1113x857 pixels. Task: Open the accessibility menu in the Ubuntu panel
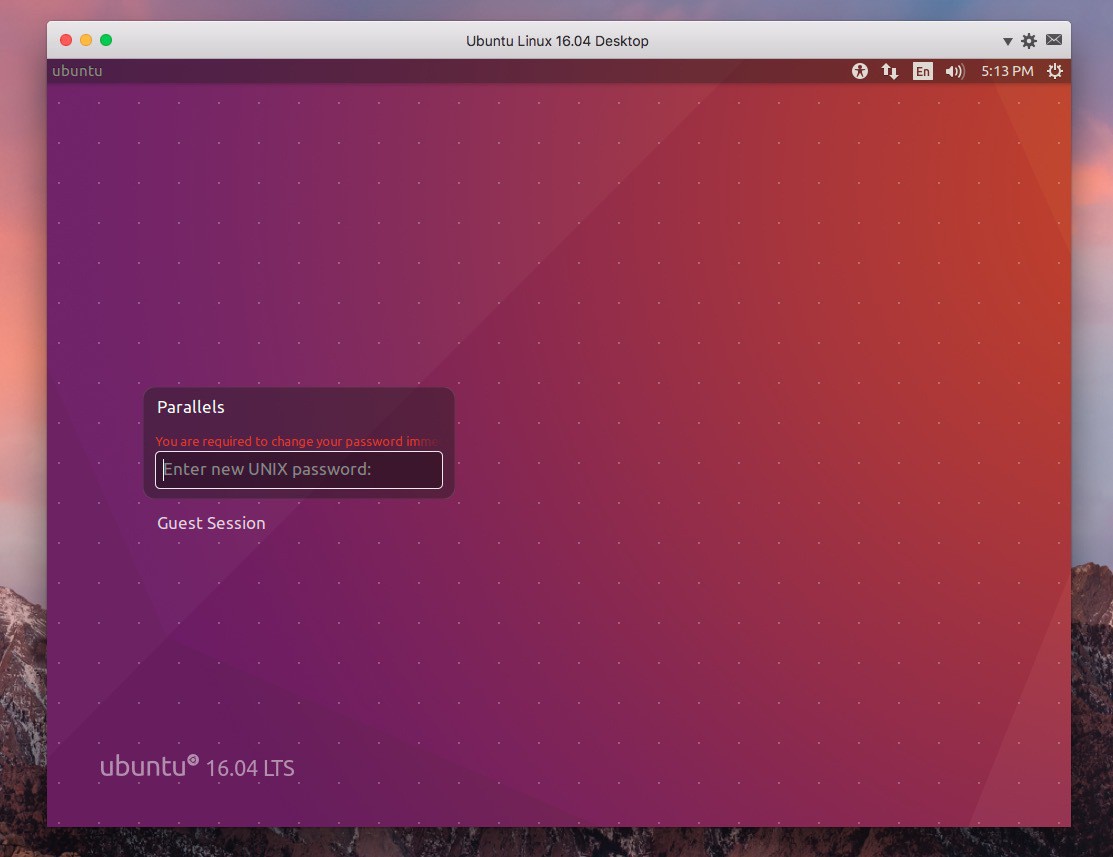[x=860, y=71]
